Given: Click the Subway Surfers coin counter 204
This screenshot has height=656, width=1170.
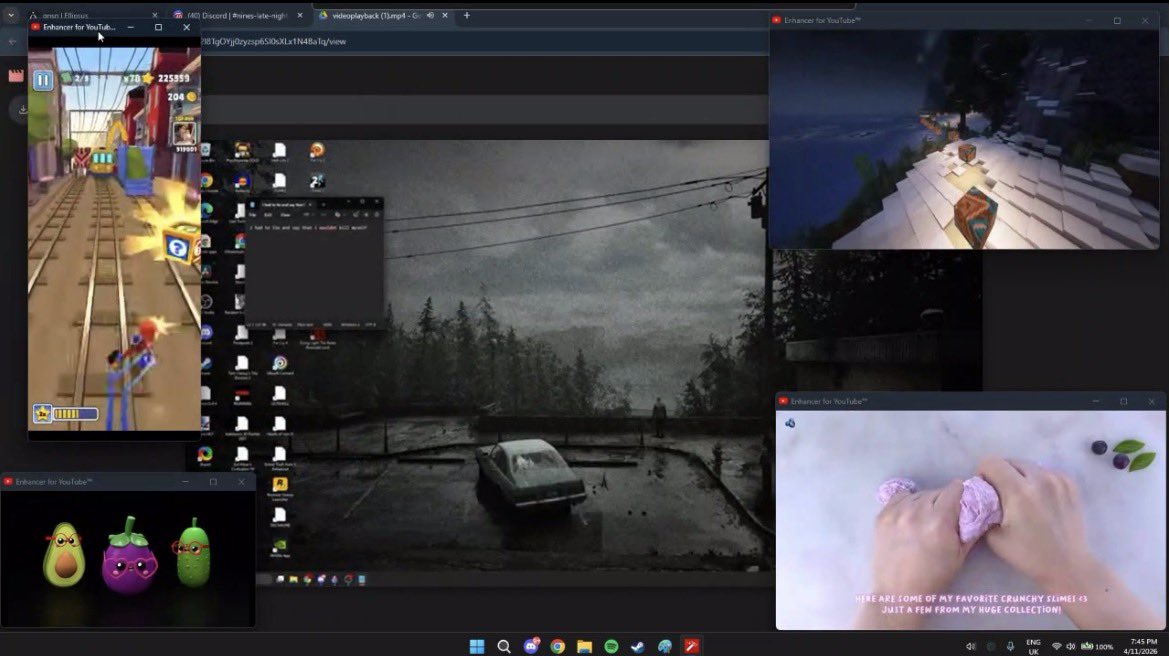Looking at the screenshot, I should 181,97.
